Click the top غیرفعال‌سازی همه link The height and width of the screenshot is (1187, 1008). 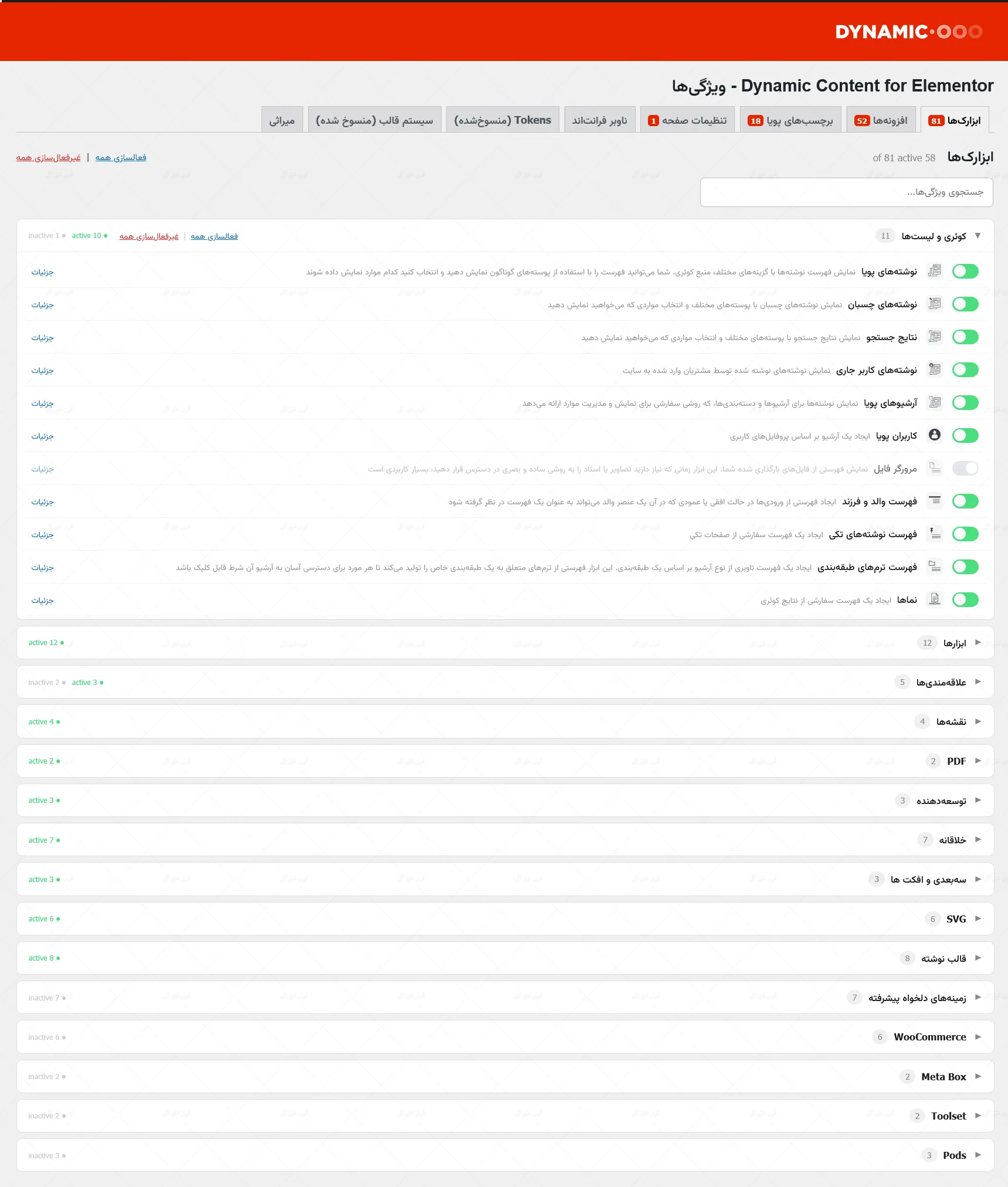[49, 157]
